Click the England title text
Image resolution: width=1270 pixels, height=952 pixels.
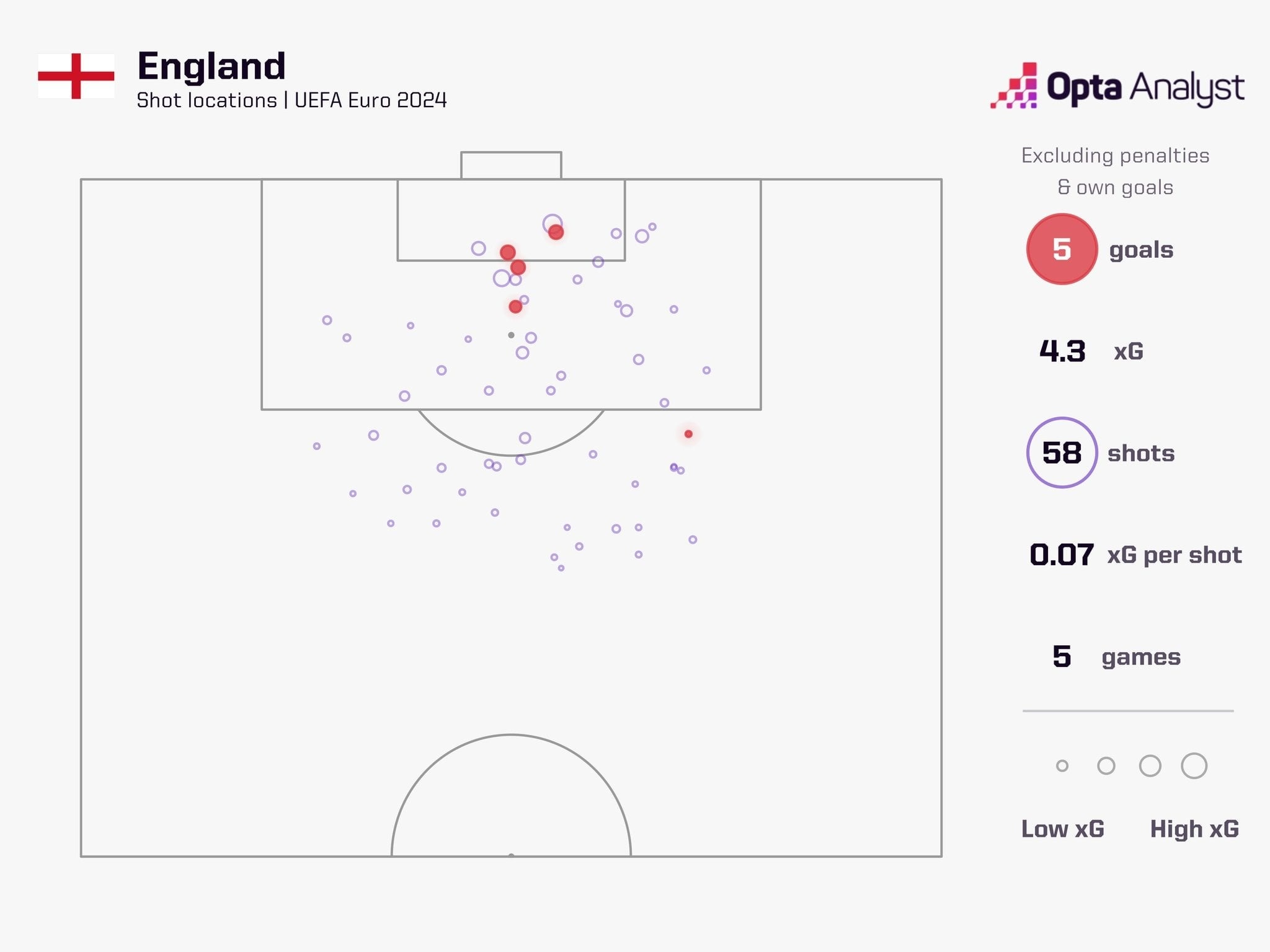point(211,66)
